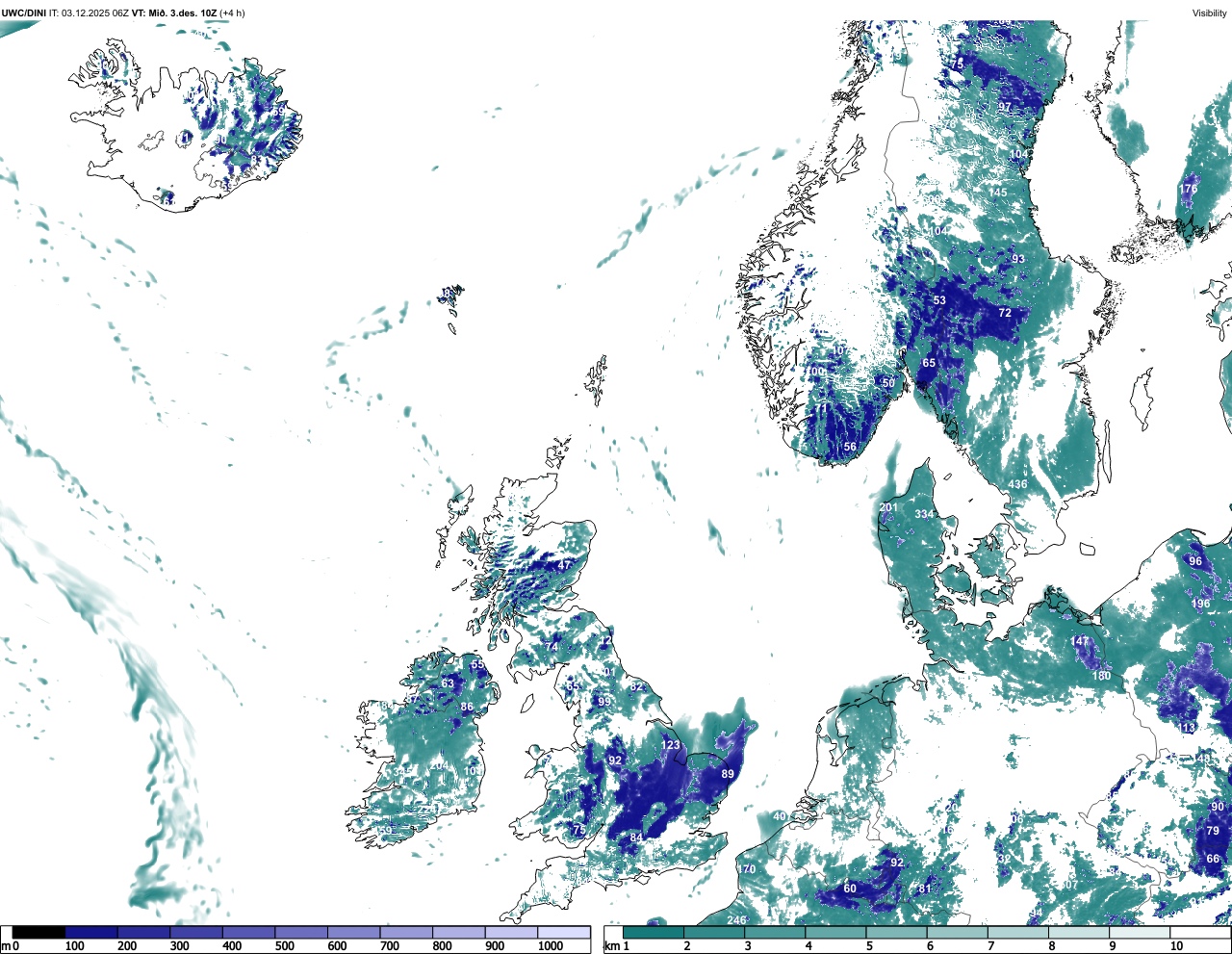Viewport: 1232px width, 954px height.
Task: Click the 246 value near the bottom edge
Action: click(x=736, y=920)
